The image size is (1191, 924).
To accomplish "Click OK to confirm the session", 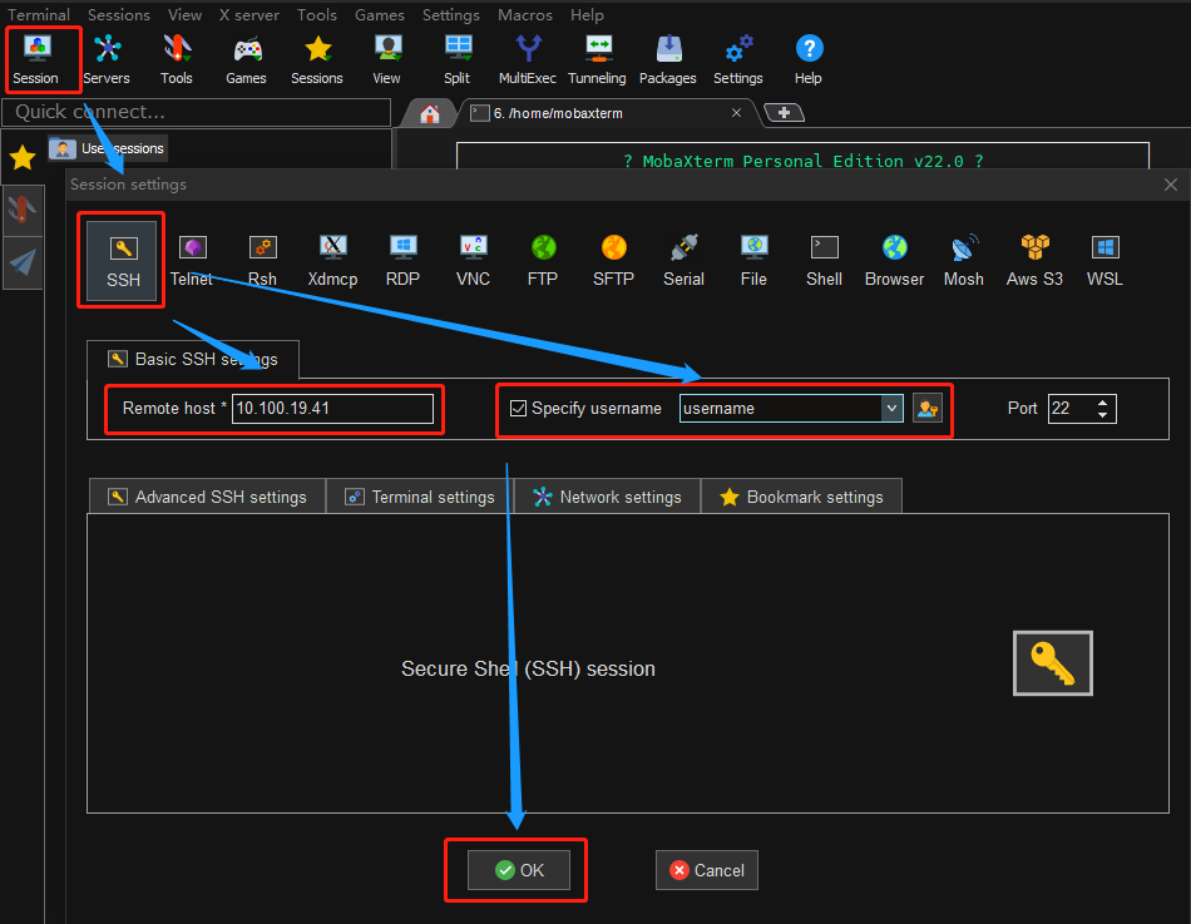I will coord(519,870).
